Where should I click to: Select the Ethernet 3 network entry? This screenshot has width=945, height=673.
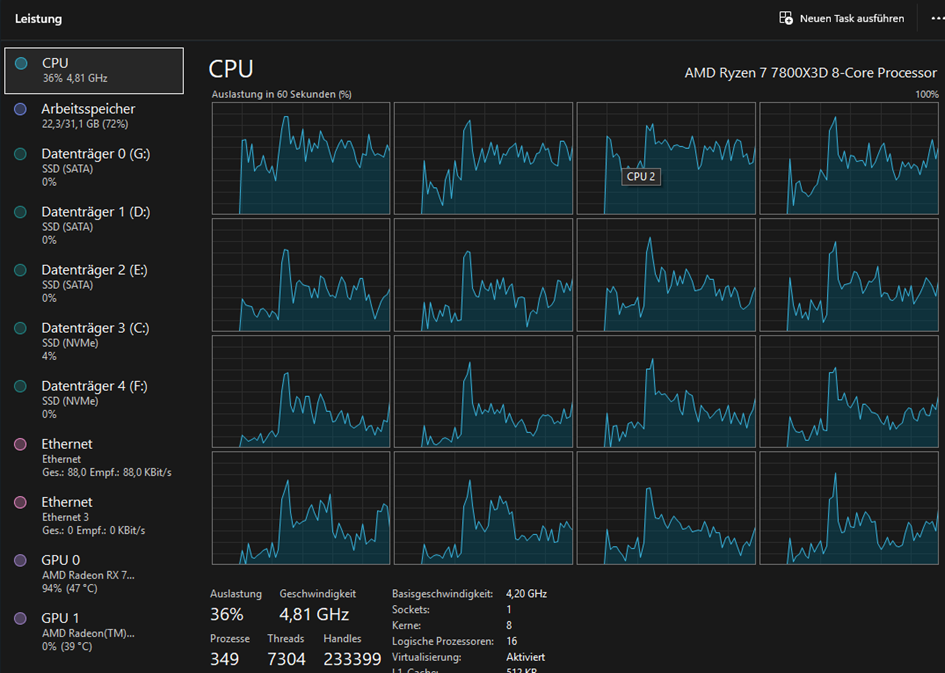94,516
